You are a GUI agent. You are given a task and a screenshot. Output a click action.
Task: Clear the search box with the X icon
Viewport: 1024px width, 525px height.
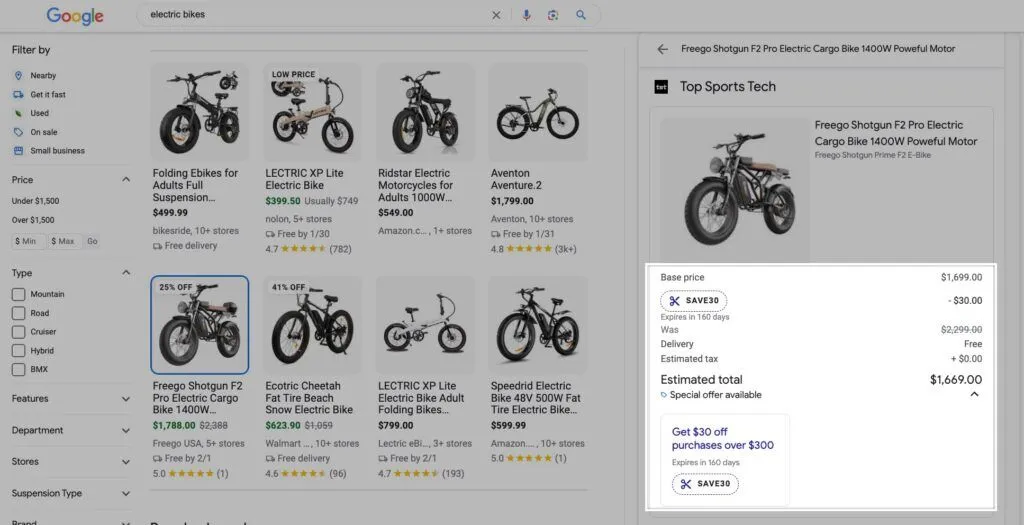click(x=496, y=15)
